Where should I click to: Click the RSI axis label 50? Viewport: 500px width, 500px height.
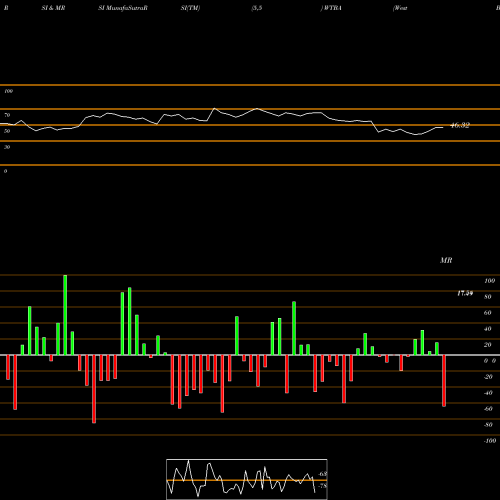tap(7, 131)
